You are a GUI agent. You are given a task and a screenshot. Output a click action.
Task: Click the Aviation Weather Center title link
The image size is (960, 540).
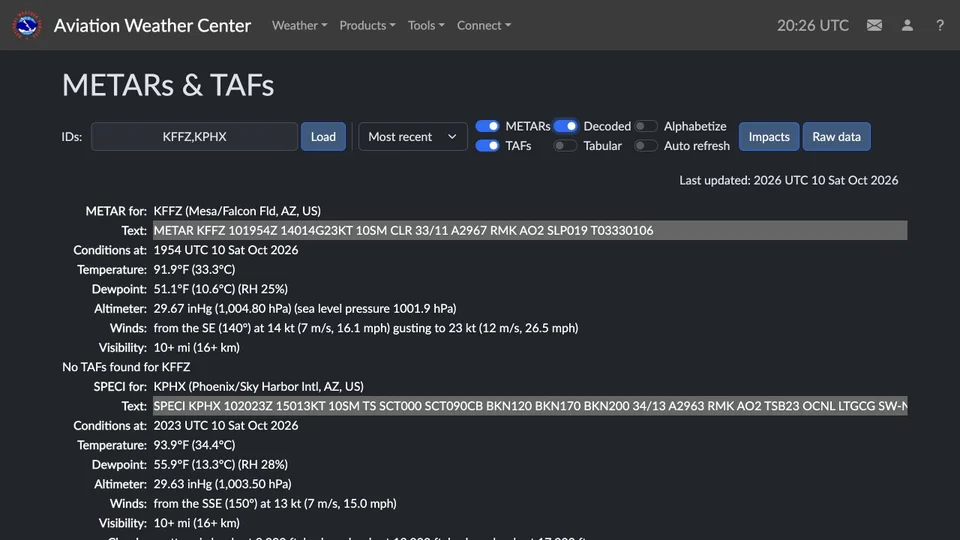coord(152,25)
